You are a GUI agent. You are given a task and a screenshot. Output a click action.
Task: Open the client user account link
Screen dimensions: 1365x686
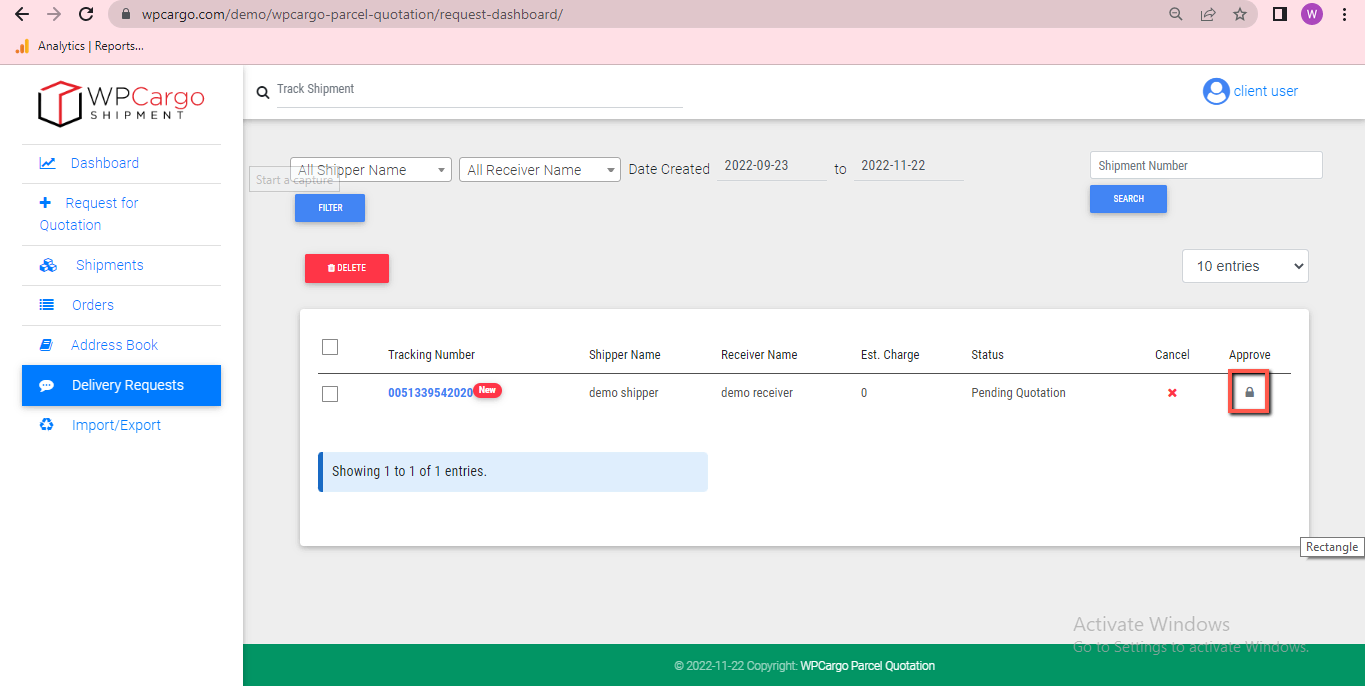click(x=1266, y=91)
